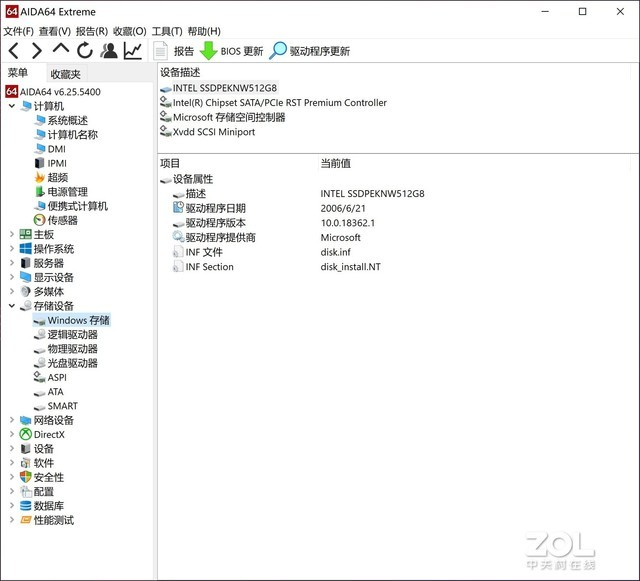Select AIDA64 v6.25.5400 root item
Viewport: 640px width, 581px height.
pyautogui.click(x=53, y=91)
